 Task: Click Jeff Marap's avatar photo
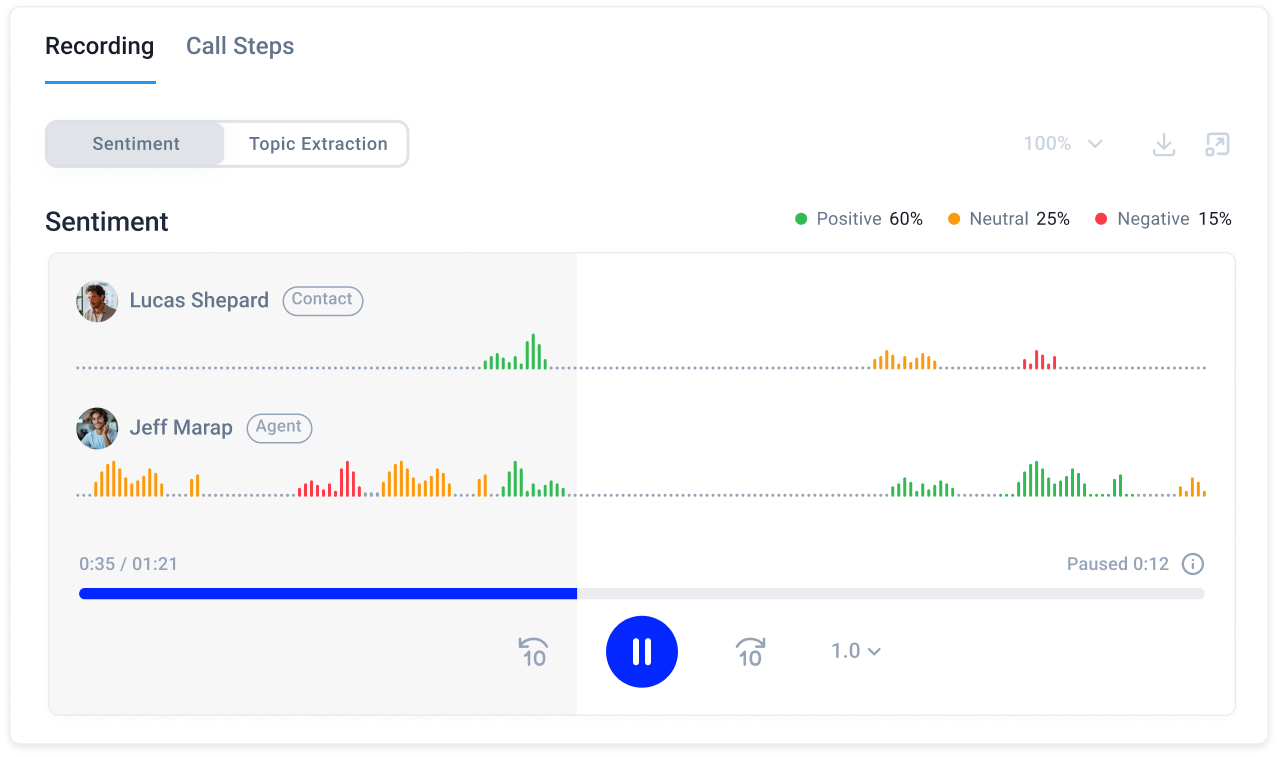click(97, 428)
